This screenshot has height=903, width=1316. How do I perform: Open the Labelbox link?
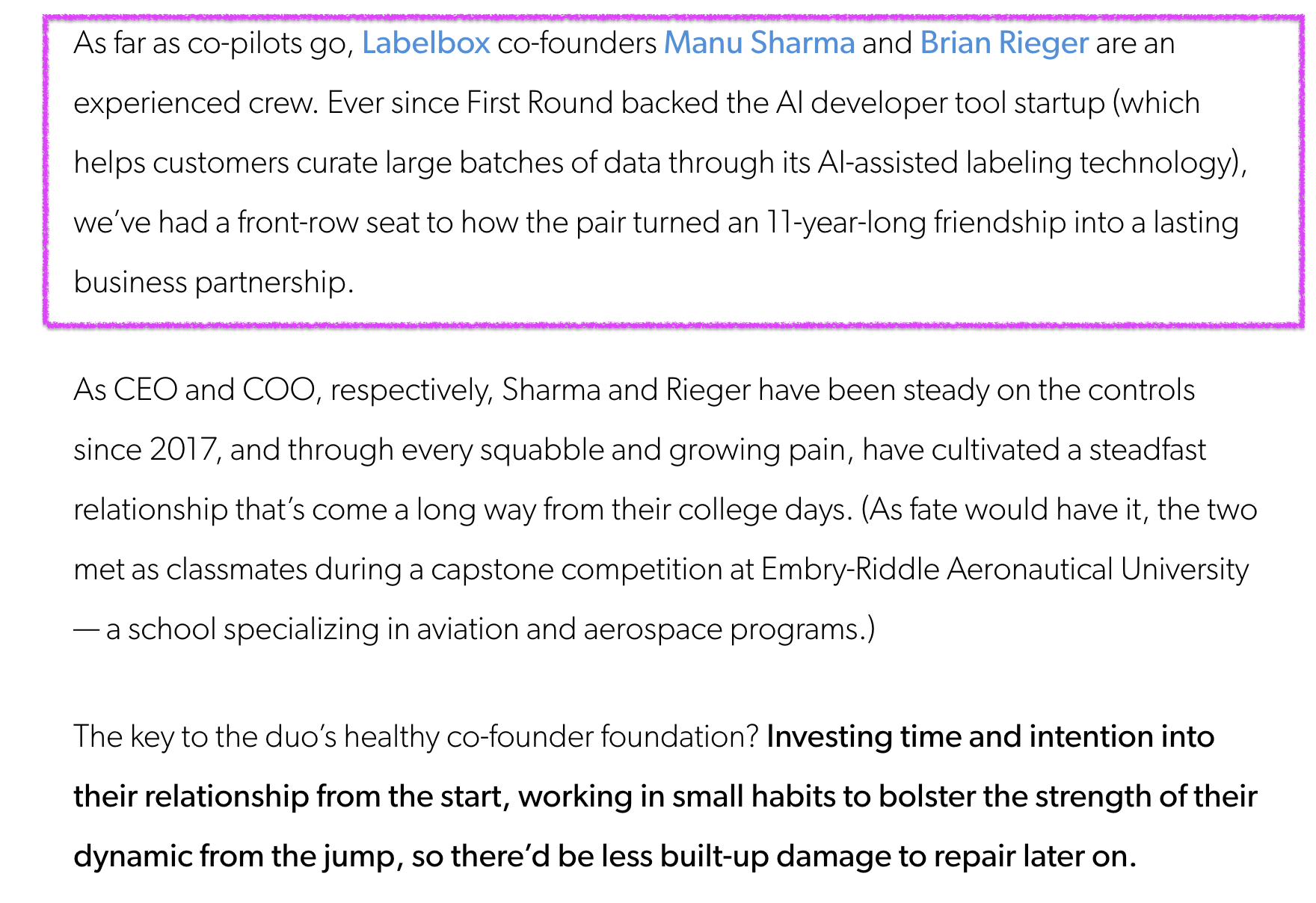425,43
